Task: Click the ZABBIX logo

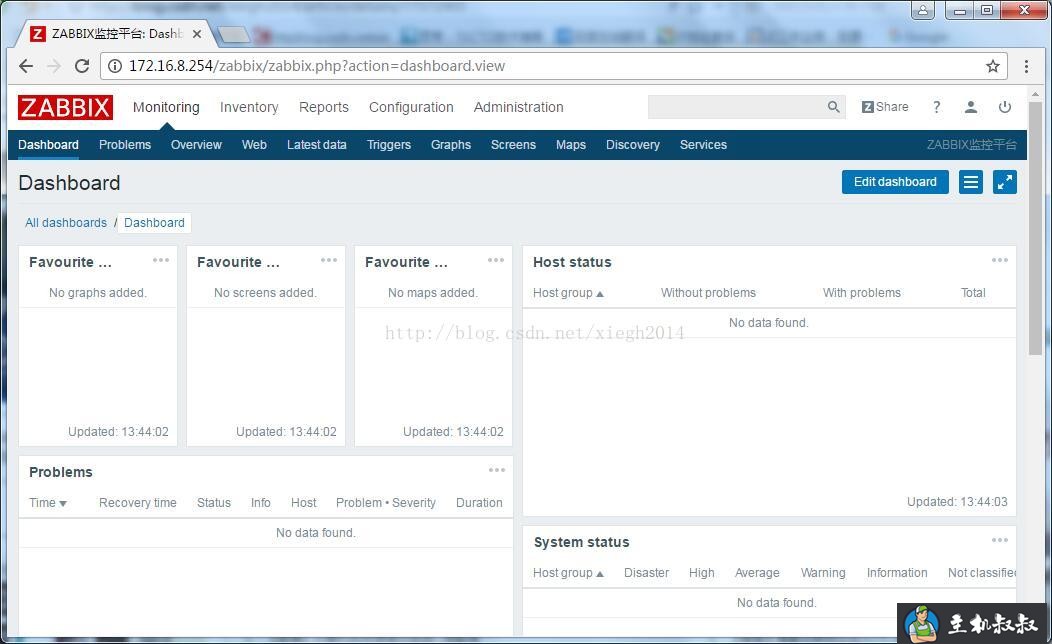Action: pos(64,107)
